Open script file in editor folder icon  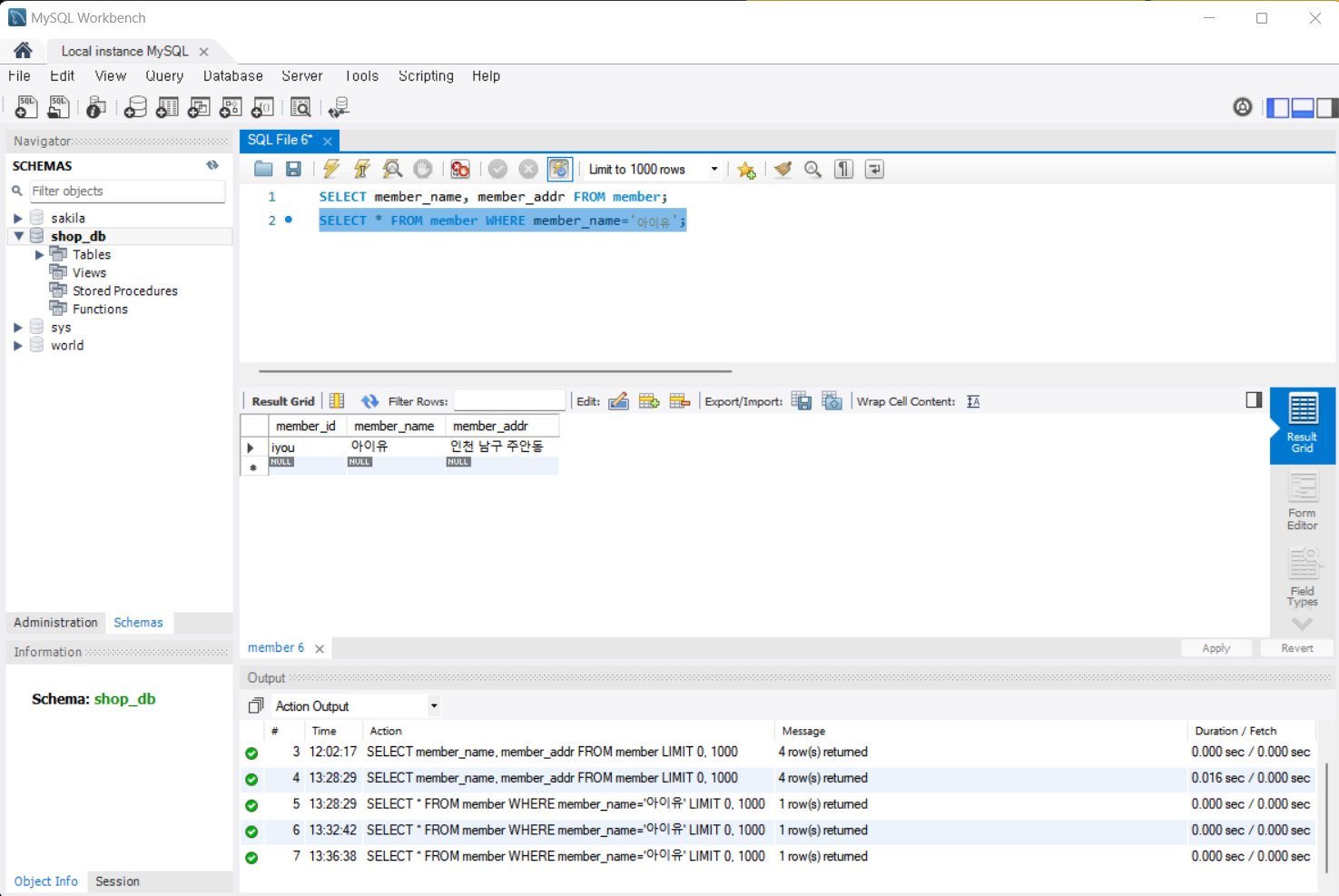pyautogui.click(x=263, y=169)
